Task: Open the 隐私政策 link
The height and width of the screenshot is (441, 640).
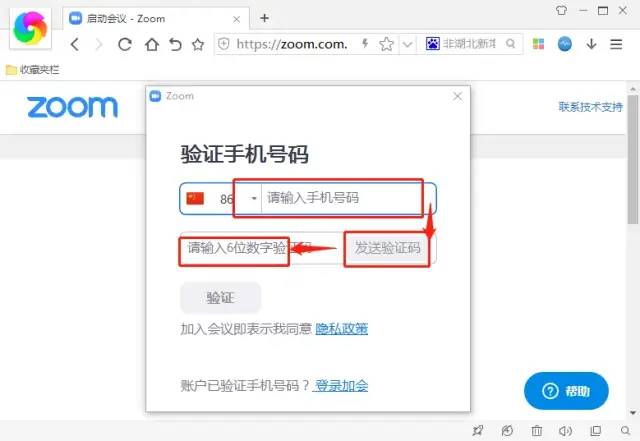Action: pyautogui.click(x=341, y=329)
